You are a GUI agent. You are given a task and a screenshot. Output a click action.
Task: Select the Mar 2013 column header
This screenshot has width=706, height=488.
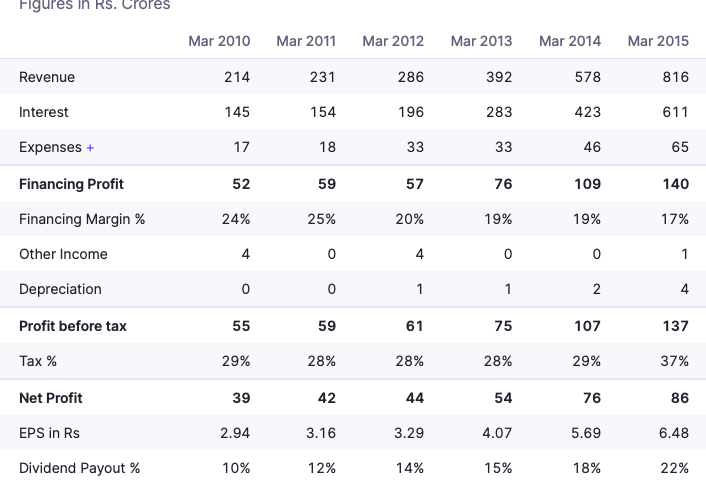[481, 41]
